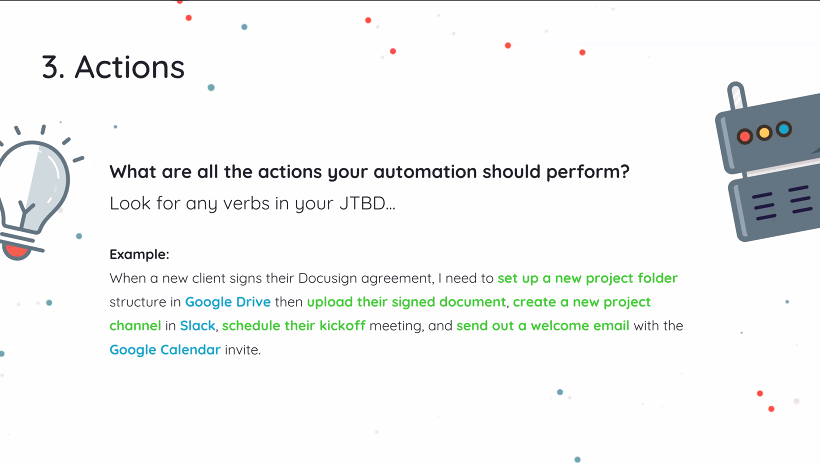Click the "Look for any verbs" subtitle

(x=252, y=203)
